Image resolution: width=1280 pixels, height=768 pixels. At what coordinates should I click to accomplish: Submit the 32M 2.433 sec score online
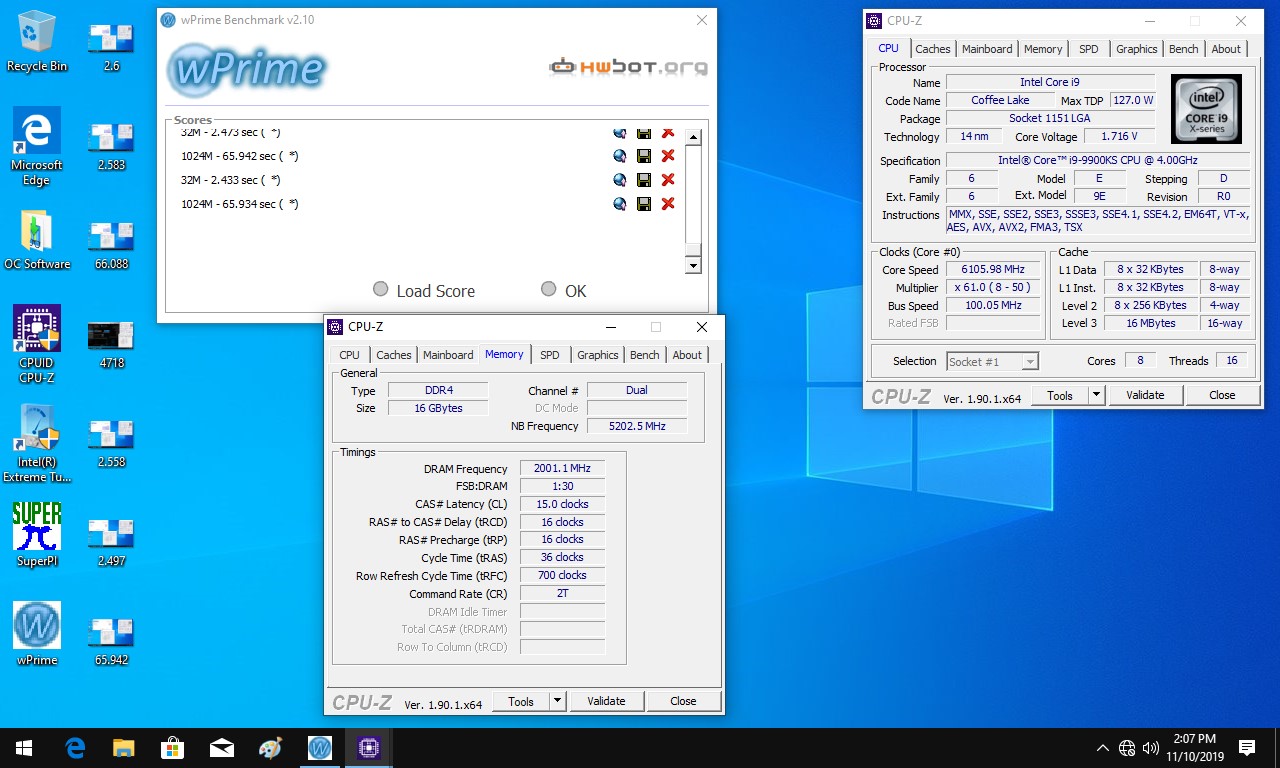[x=620, y=180]
